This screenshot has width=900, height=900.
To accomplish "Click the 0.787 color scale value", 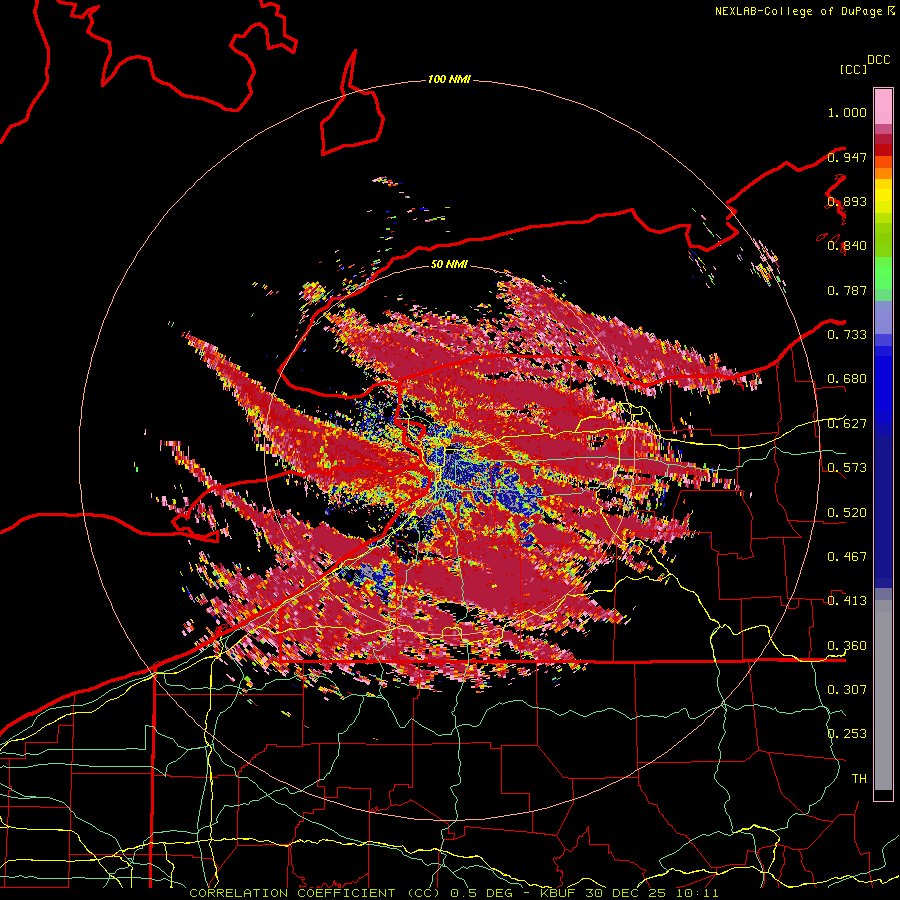I will pos(847,290).
